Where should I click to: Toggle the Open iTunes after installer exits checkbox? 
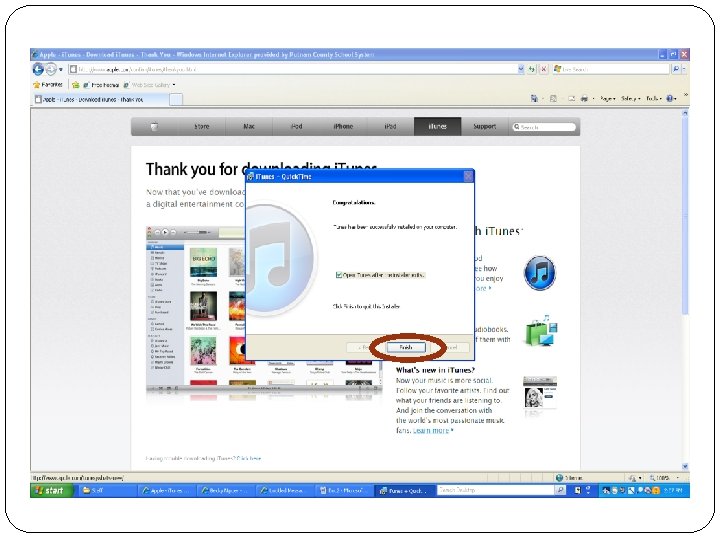click(x=339, y=275)
